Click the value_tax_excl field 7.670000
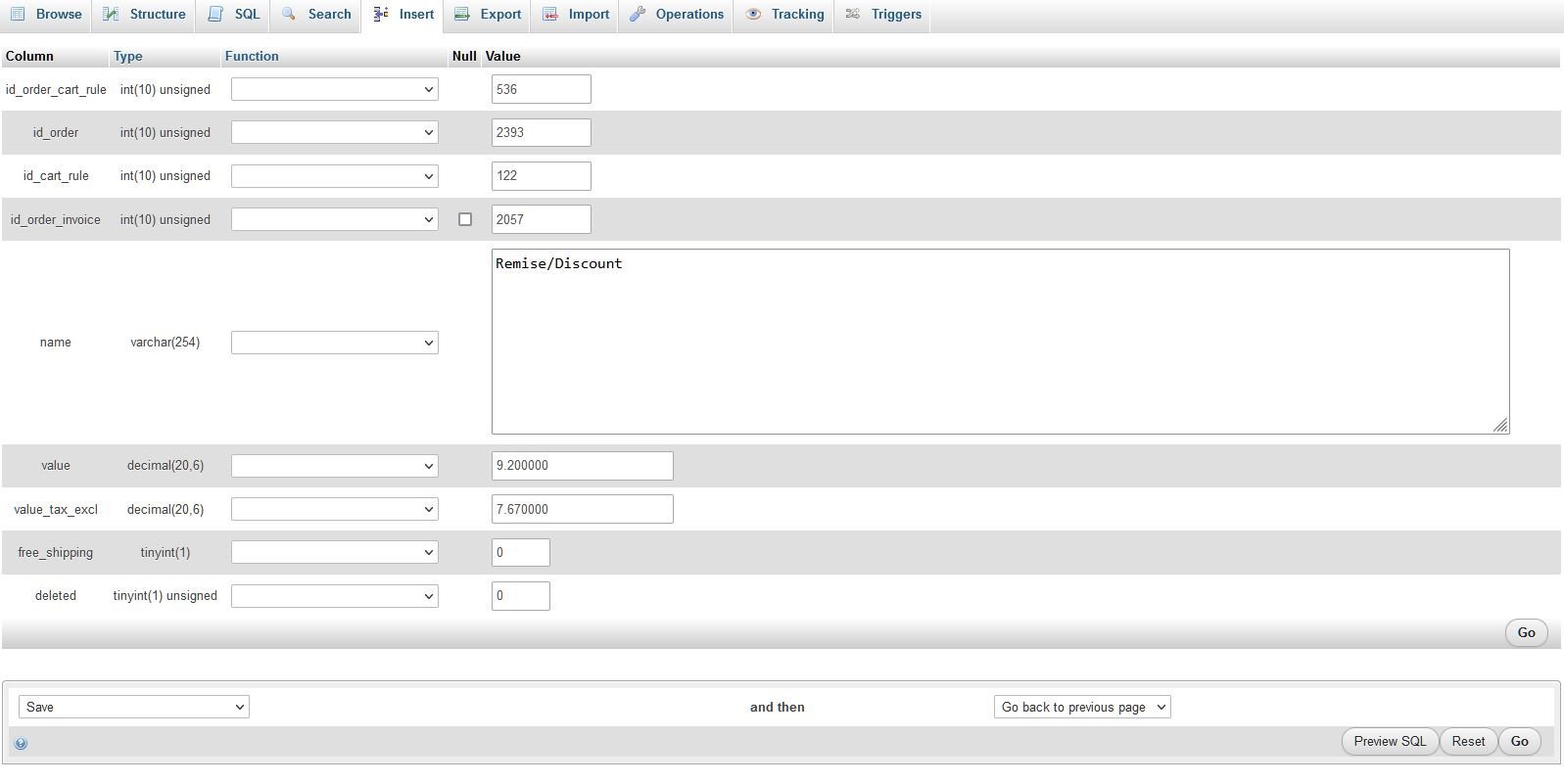 583,509
